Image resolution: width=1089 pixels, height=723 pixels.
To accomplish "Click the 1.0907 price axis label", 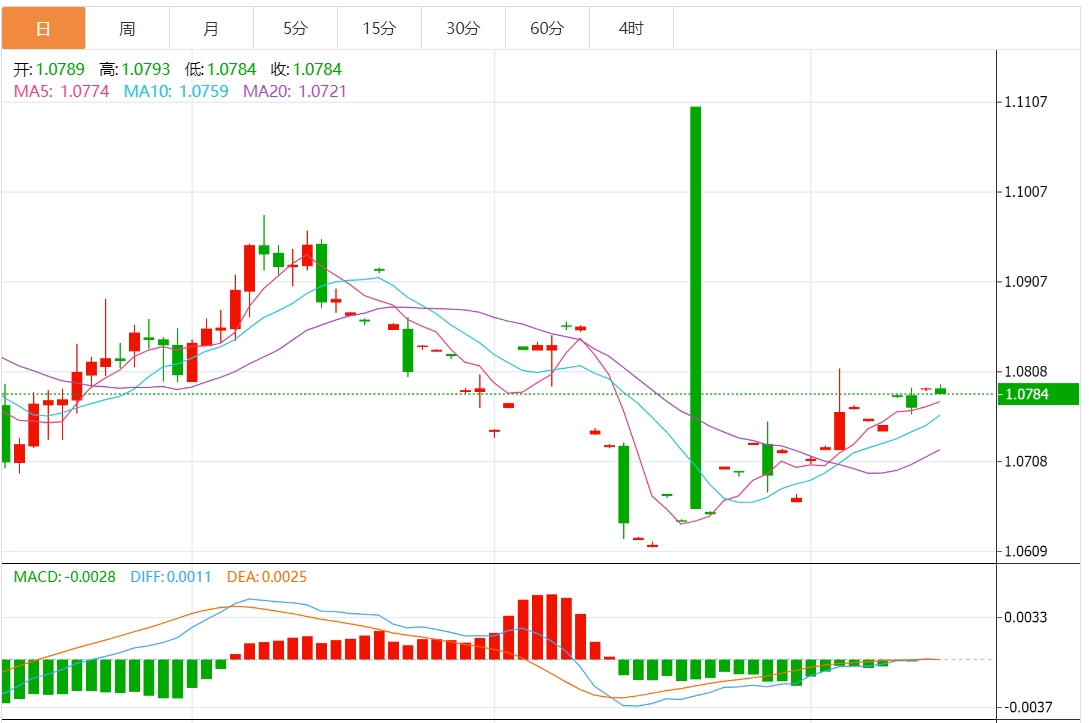I will coord(1026,282).
